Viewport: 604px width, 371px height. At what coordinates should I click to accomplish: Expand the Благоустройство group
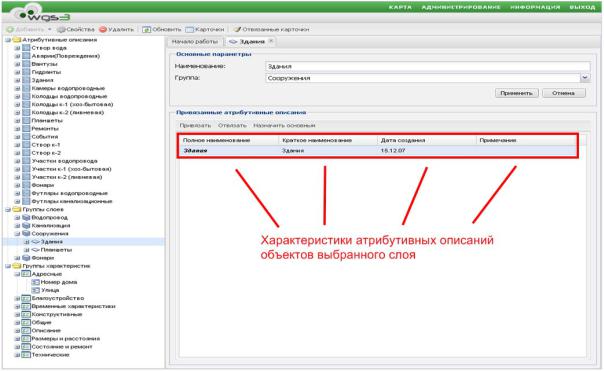[17, 299]
